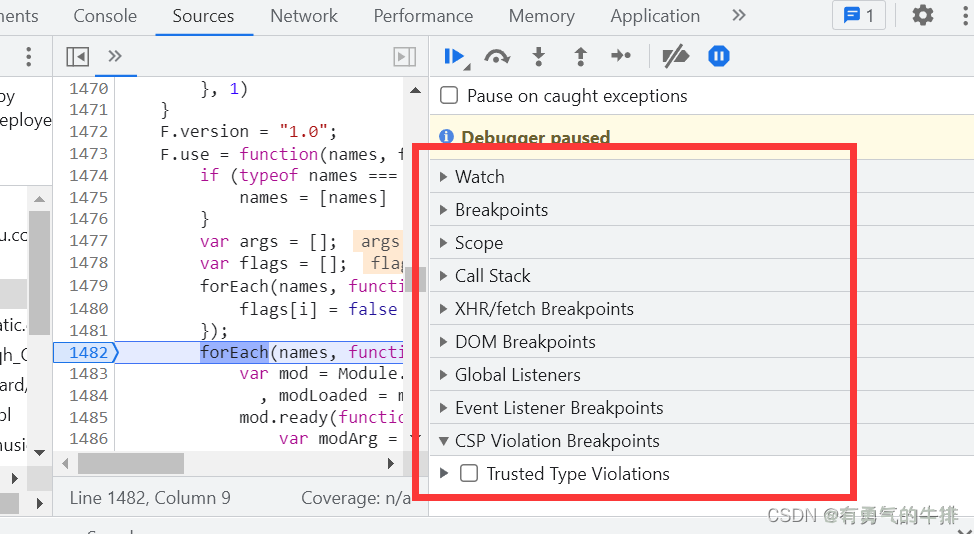Image resolution: width=974 pixels, height=534 pixels.
Task: Click the Step button arrow
Action: [x=621, y=57]
